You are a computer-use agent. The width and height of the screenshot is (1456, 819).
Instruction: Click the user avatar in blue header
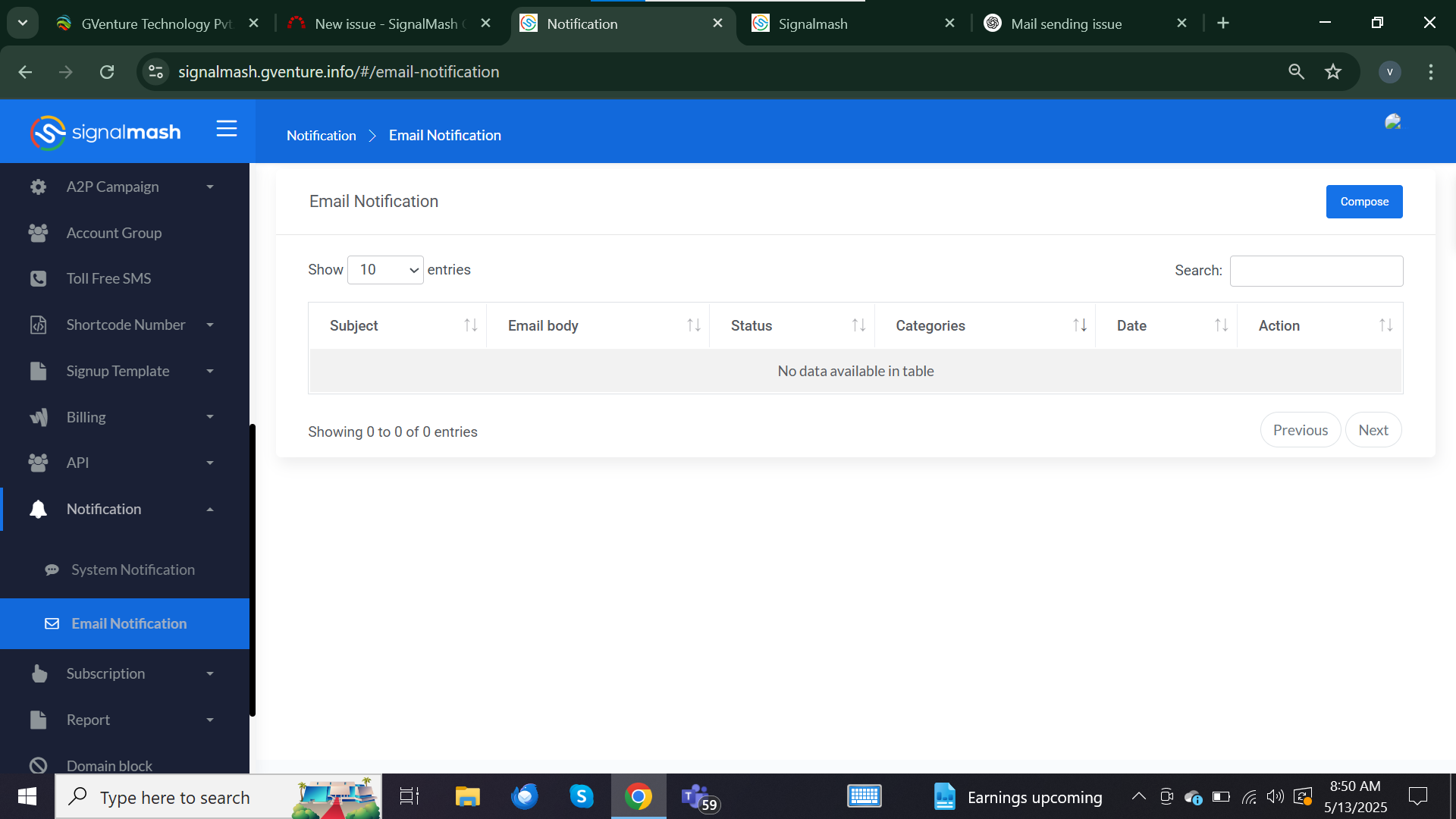click(1392, 122)
